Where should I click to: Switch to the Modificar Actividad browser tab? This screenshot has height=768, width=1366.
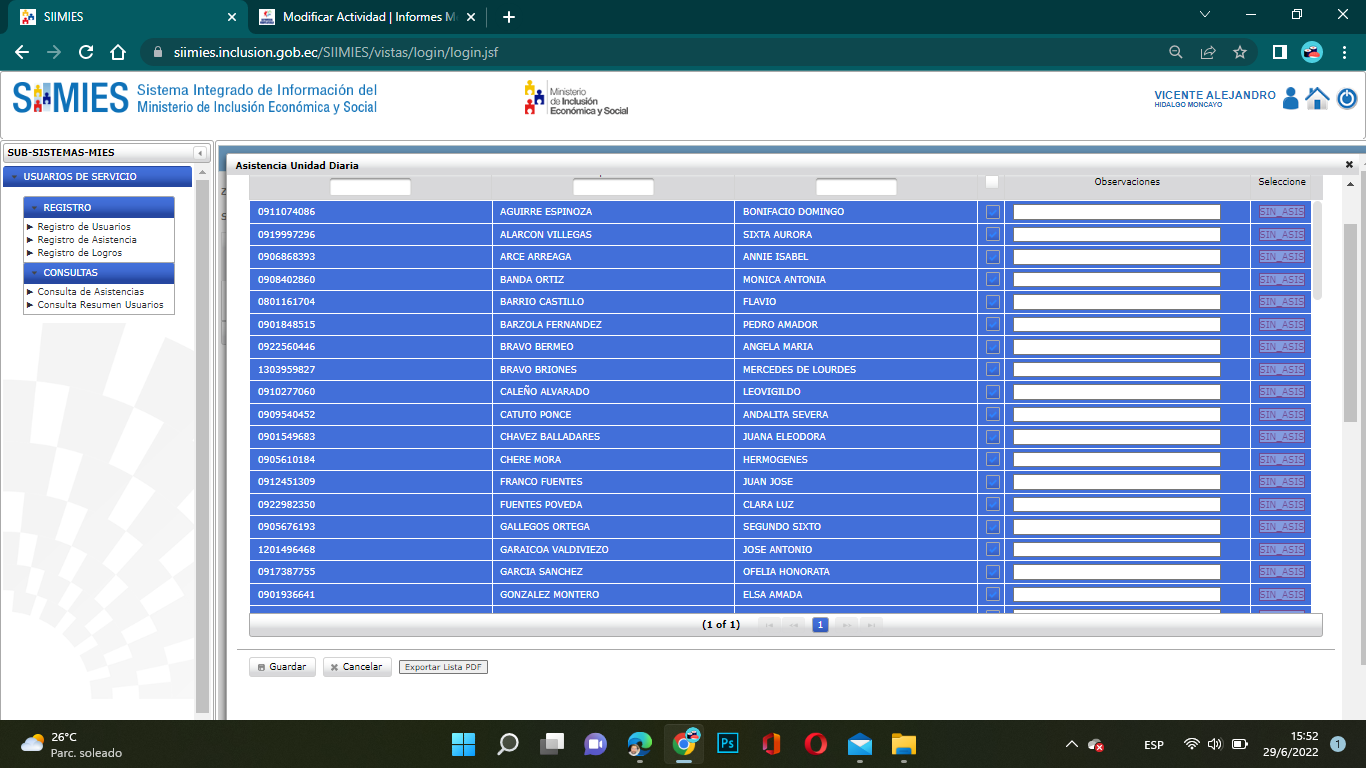(363, 17)
